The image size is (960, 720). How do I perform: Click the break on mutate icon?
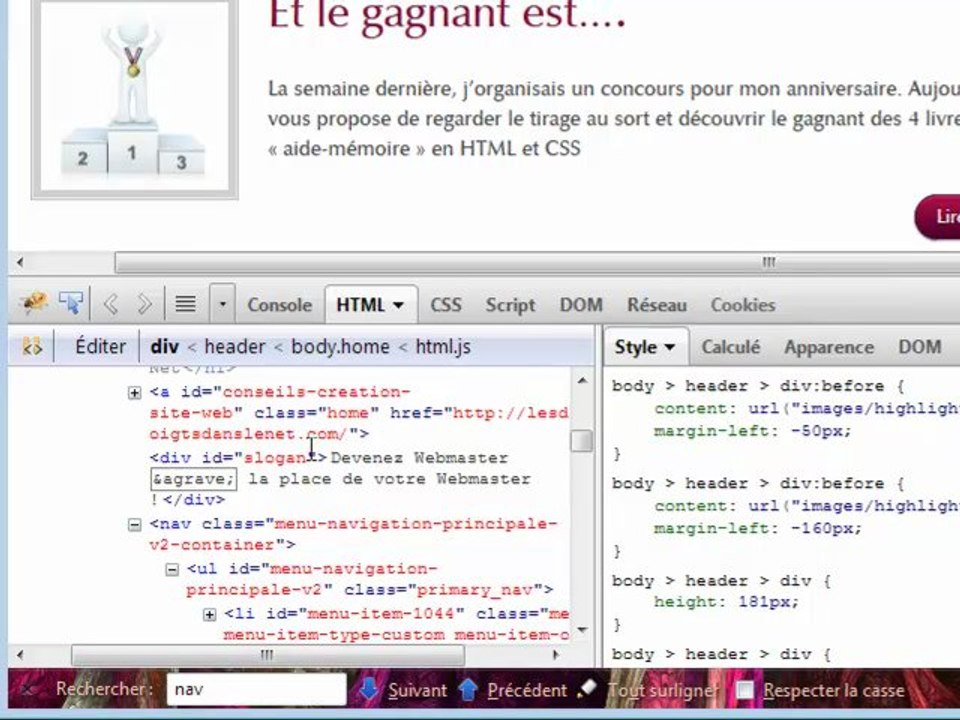pos(32,347)
